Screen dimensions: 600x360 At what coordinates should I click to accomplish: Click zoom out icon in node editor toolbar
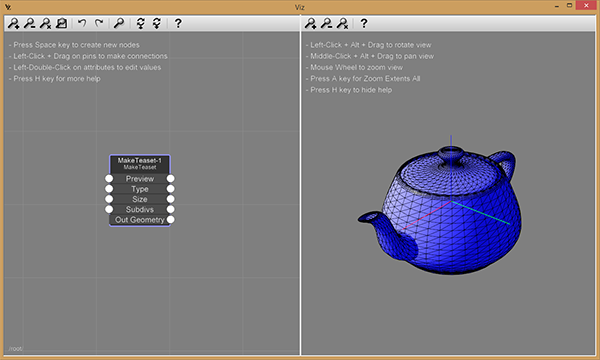(29, 23)
